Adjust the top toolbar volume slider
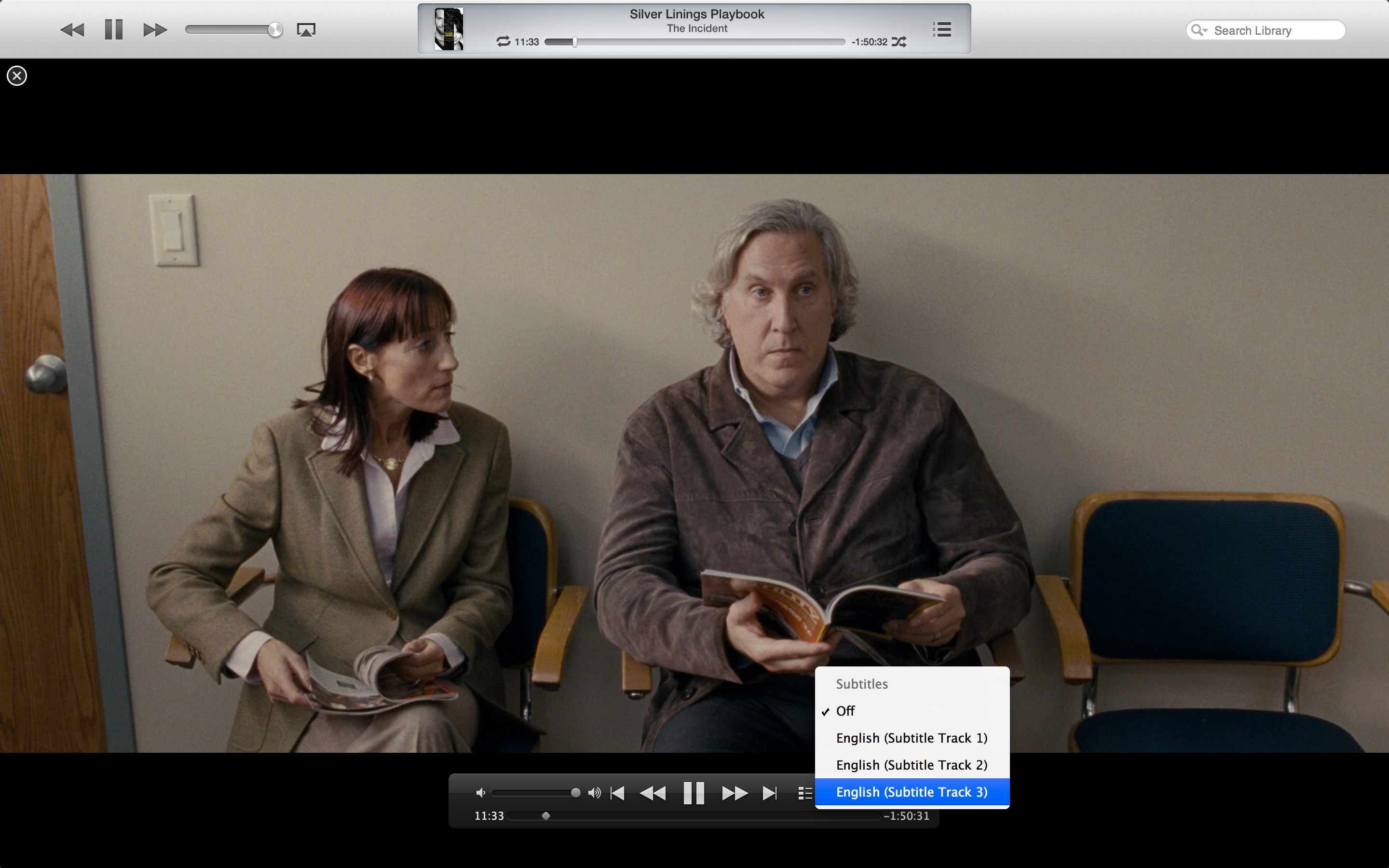This screenshot has width=1389, height=868. click(234, 29)
